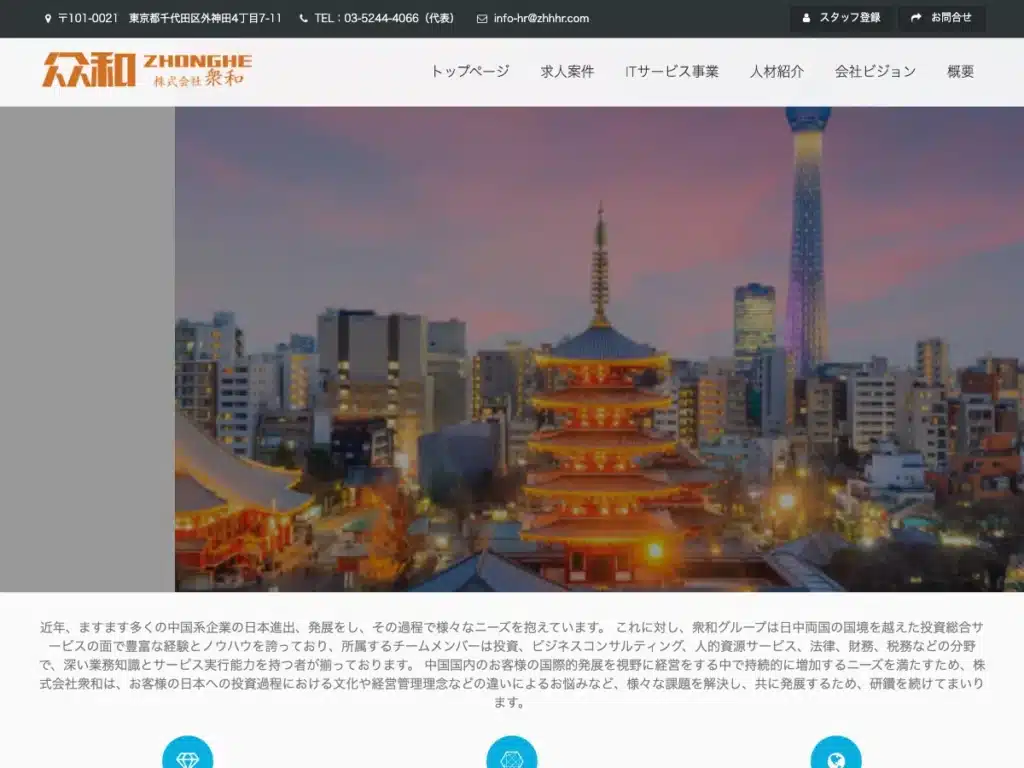Click the phone icon next to TEL
The height and width of the screenshot is (768, 1024).
[x=304, y=18]
